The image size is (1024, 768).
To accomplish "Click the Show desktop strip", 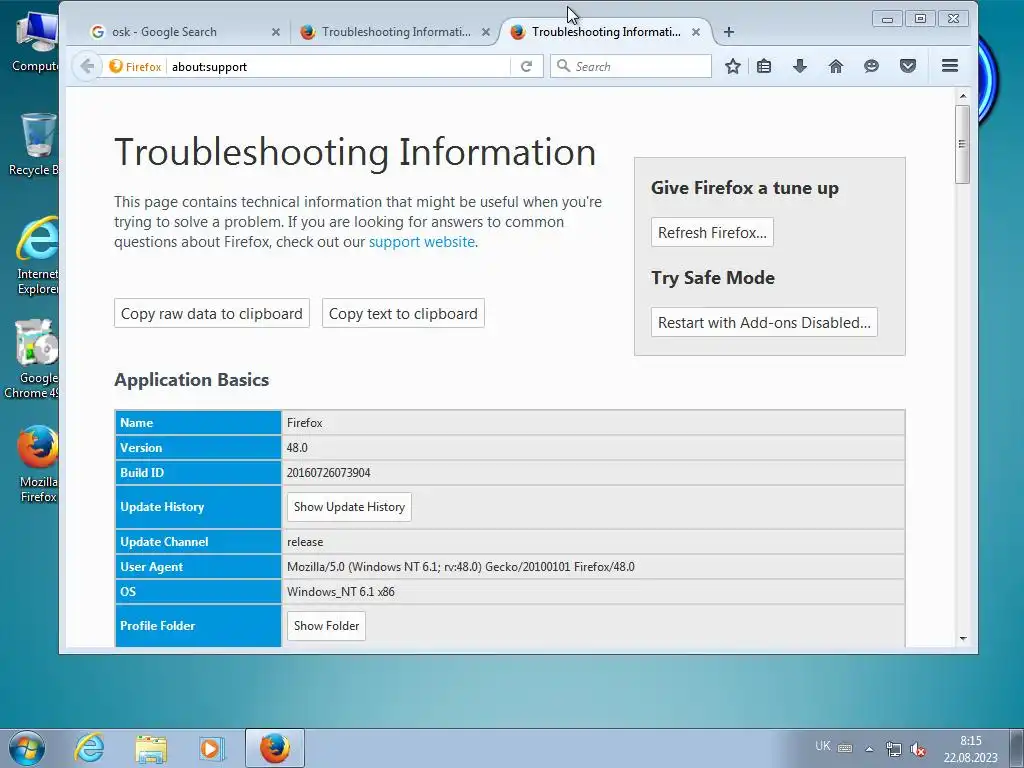I will [1017, 748].
